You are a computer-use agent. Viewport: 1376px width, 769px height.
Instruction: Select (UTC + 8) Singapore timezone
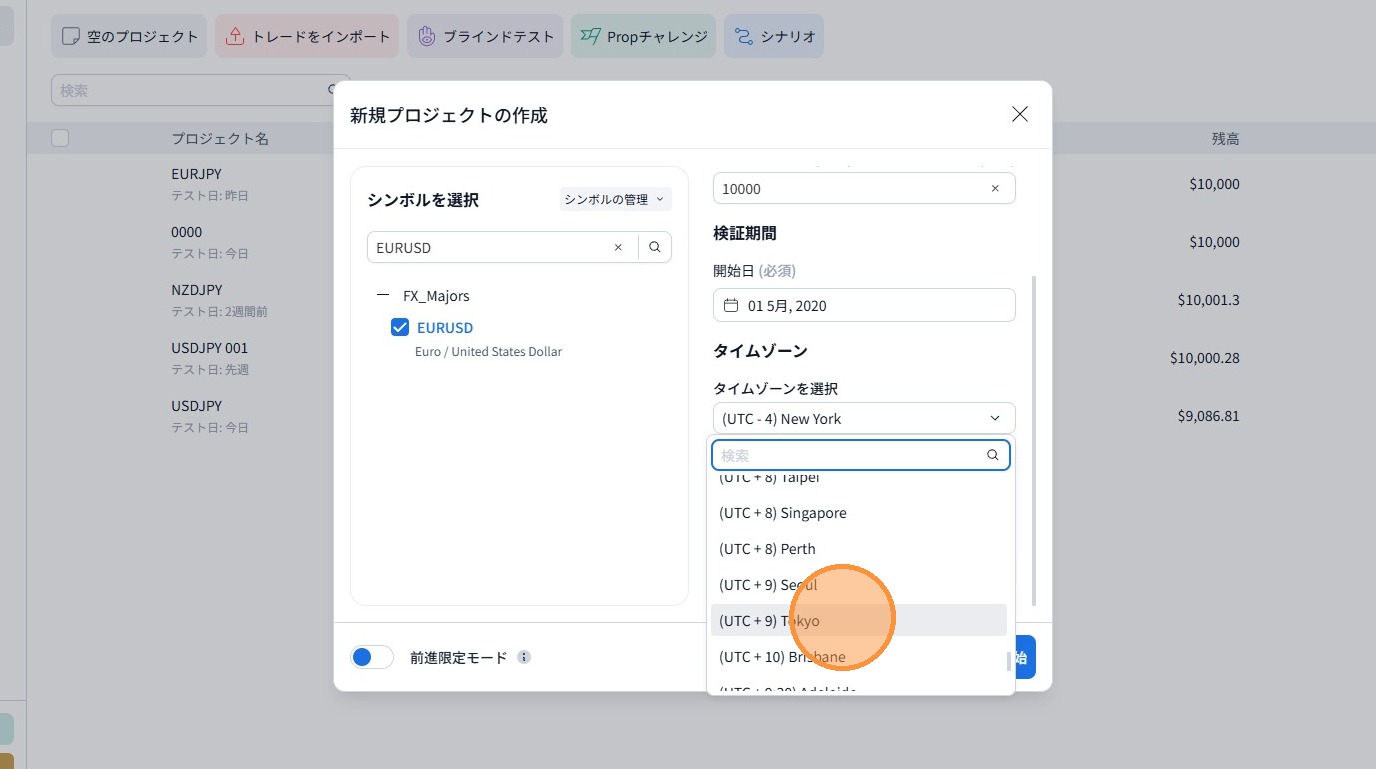point(859,513)
